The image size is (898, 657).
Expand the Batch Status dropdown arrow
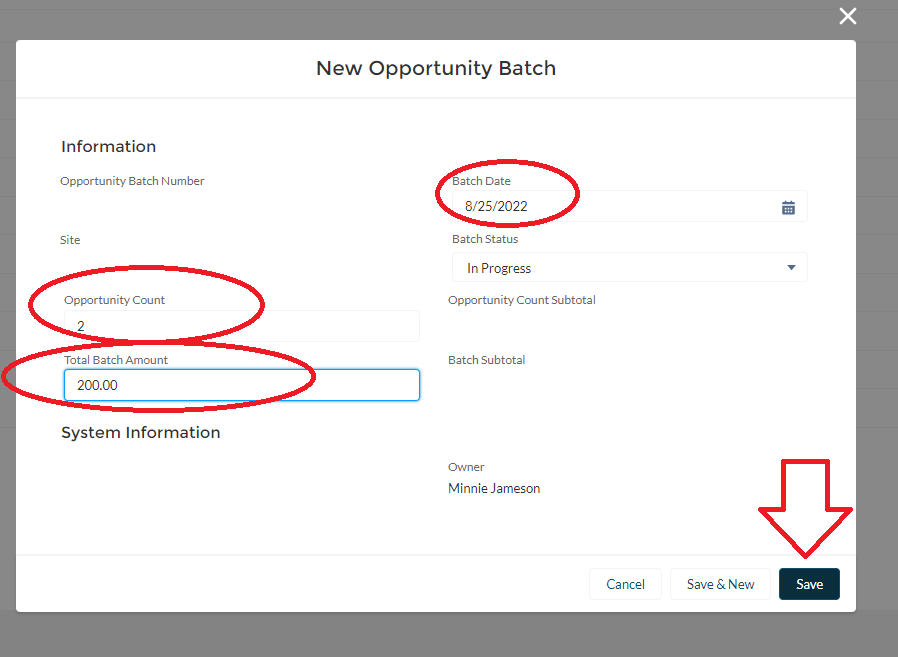pyautogui.click(x=791, y=268)
